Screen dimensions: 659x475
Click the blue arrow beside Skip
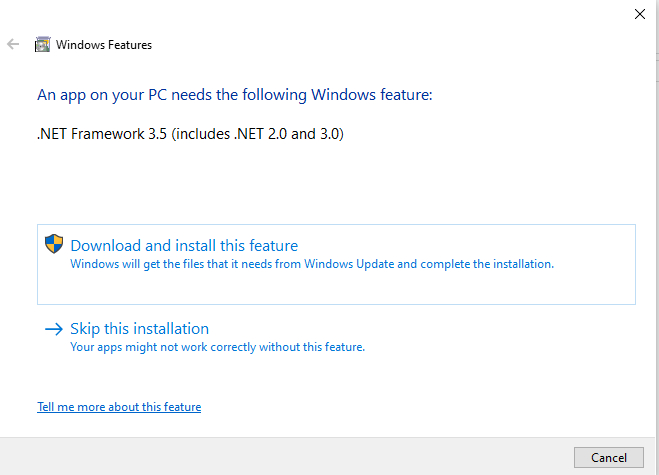[53, 328]
